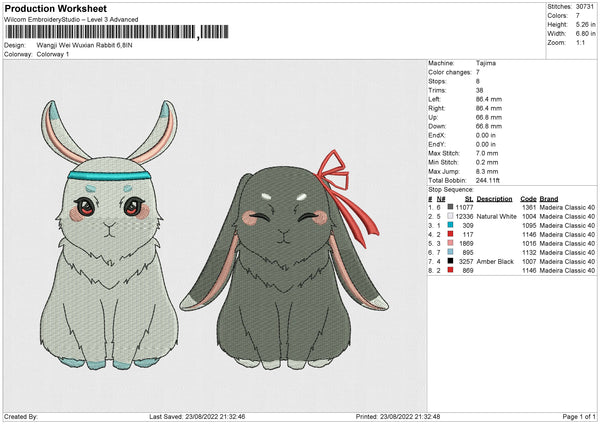Click the Amber Black color swatch
This screenshot has width=600, height=424.
450,261
